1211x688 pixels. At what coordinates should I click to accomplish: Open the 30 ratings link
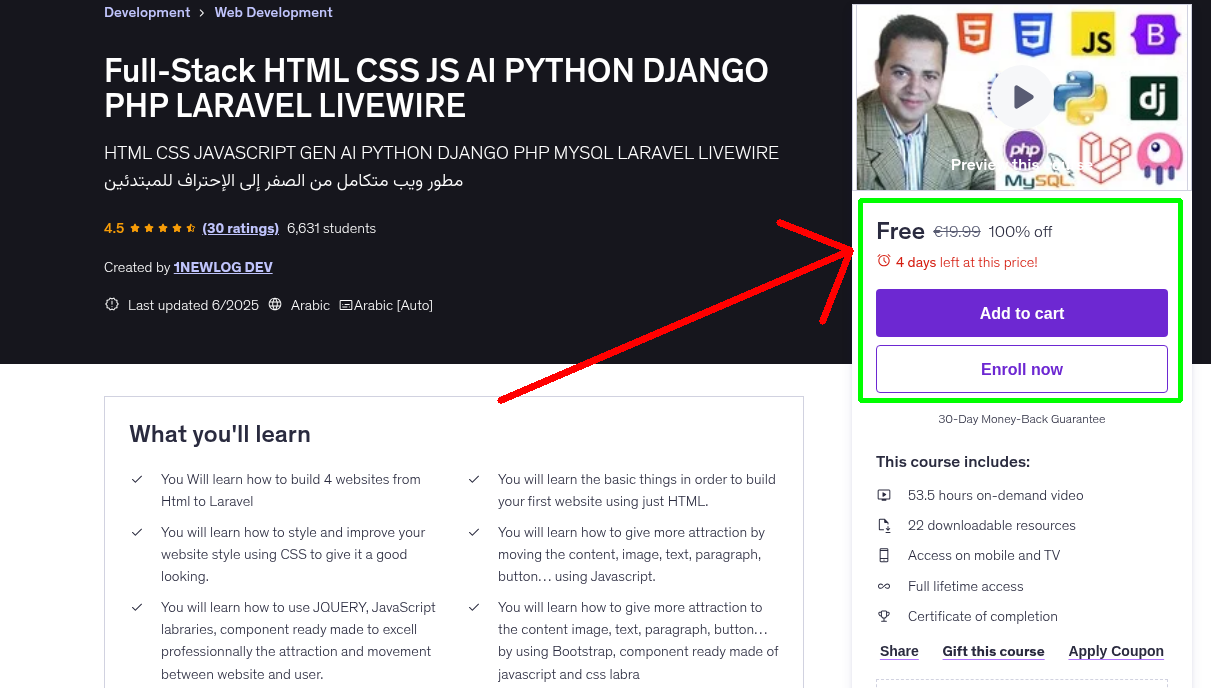point(240,228)
